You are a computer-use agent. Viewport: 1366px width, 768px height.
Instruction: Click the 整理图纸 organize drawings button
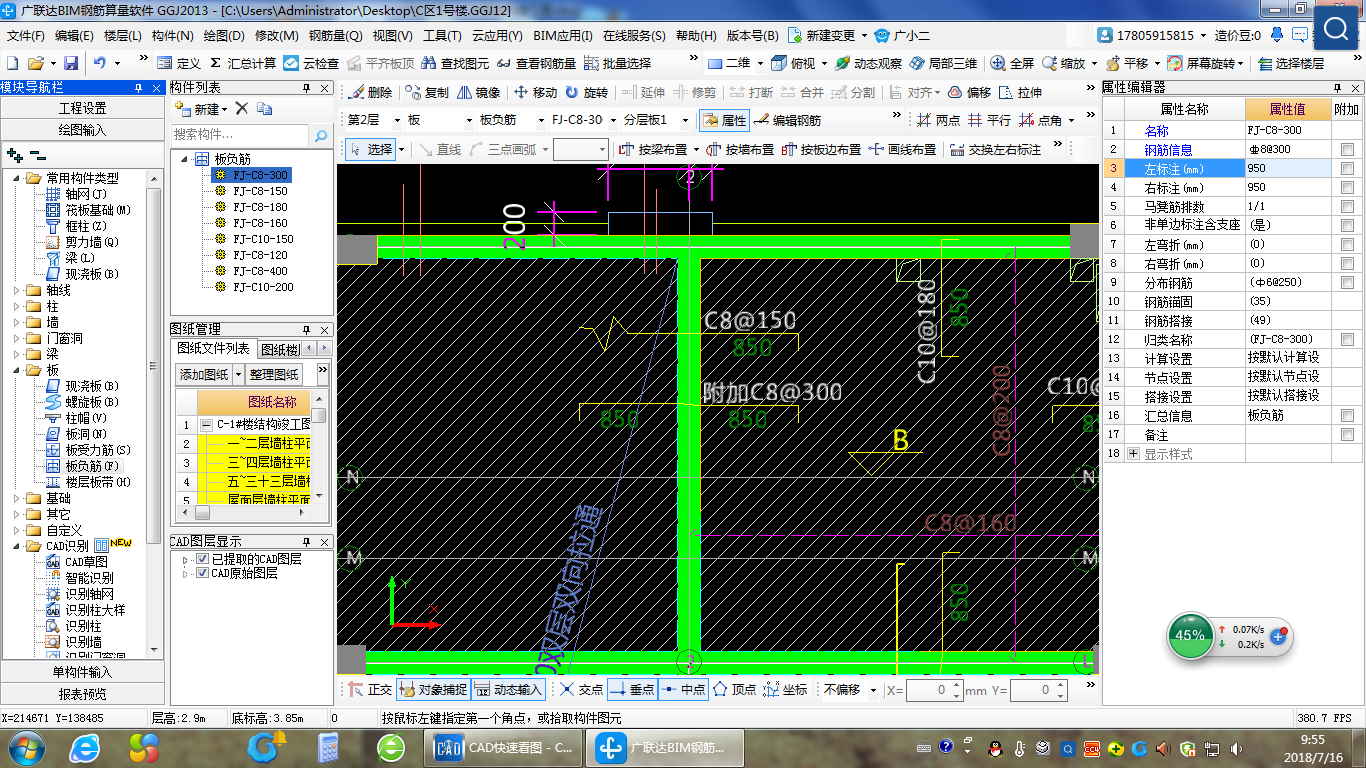coord(274,375)
